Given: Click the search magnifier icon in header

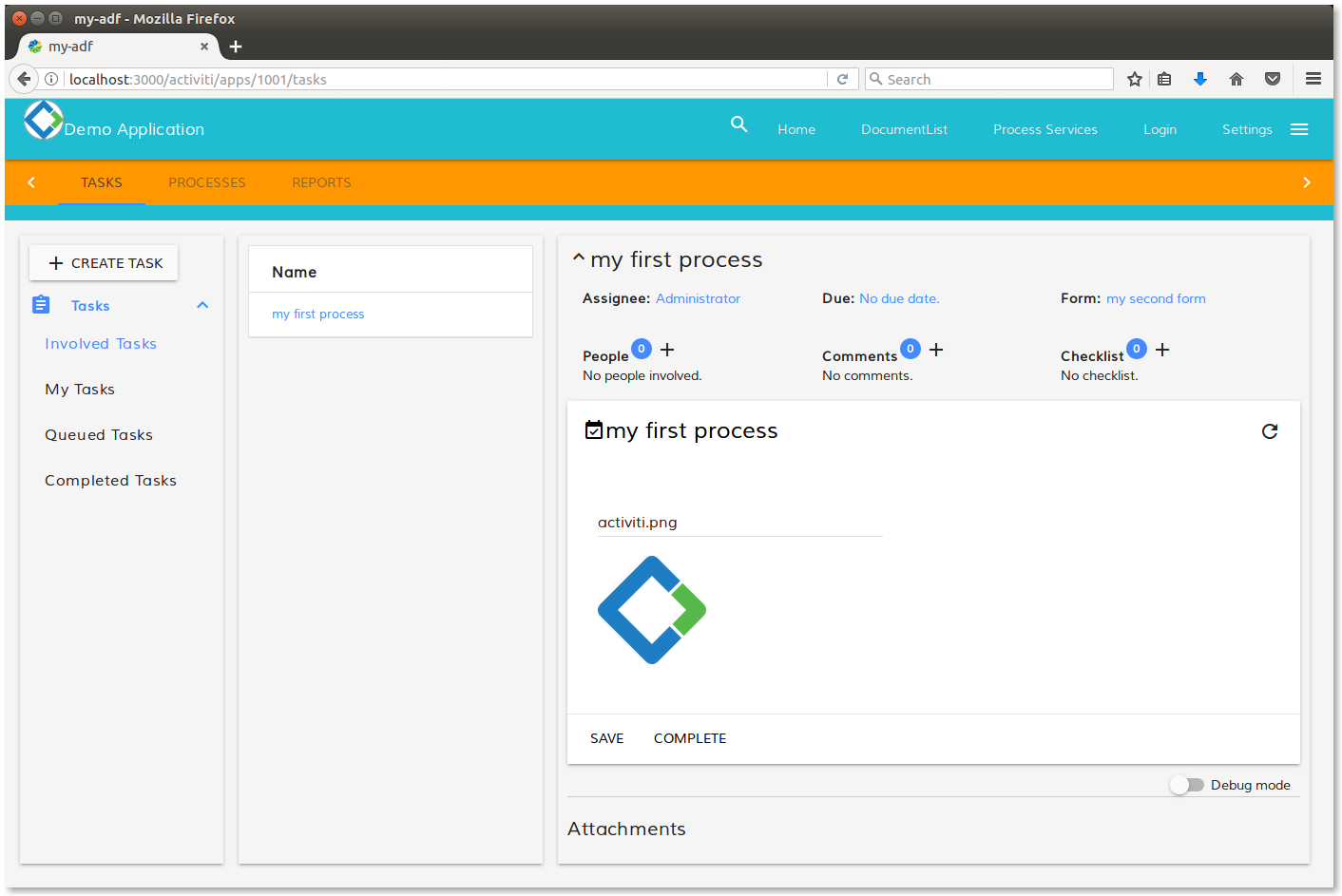Looking at the screenshot, I should [738, 124].
